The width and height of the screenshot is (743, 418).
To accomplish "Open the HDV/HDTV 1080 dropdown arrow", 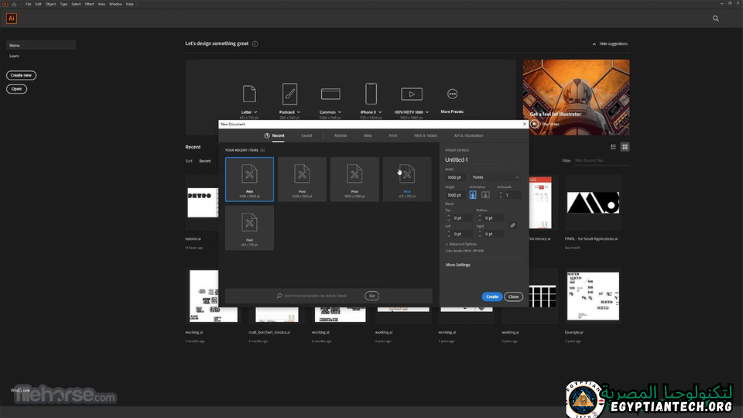I will (x=427, y=112).
